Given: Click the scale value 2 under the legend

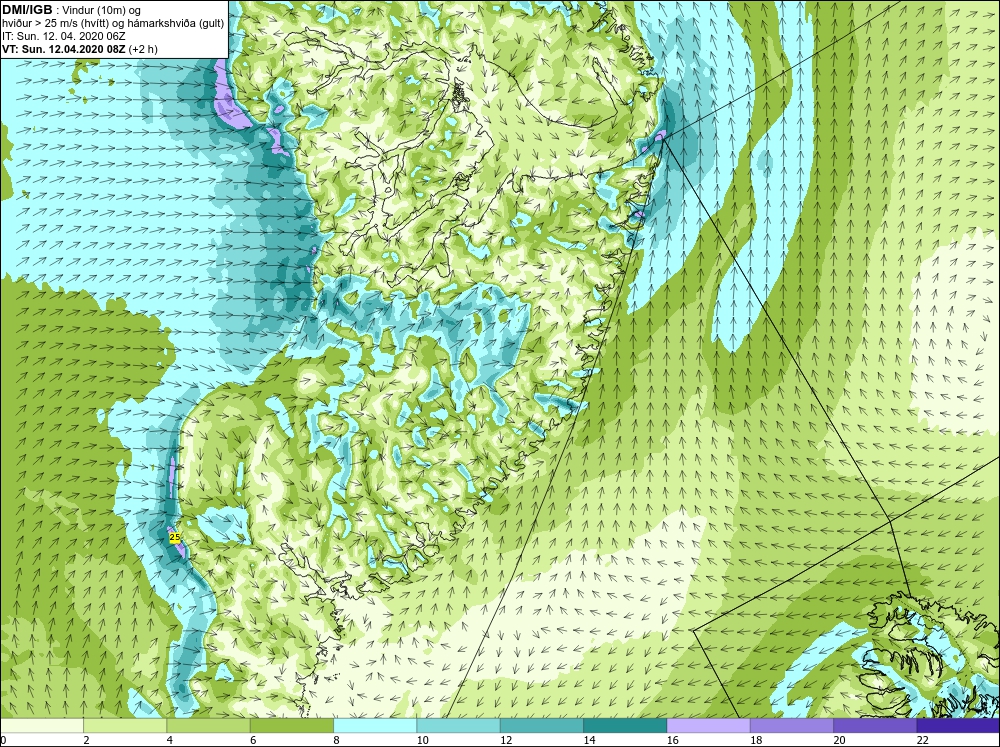Looking at the screenshot, I should point(86,740).
